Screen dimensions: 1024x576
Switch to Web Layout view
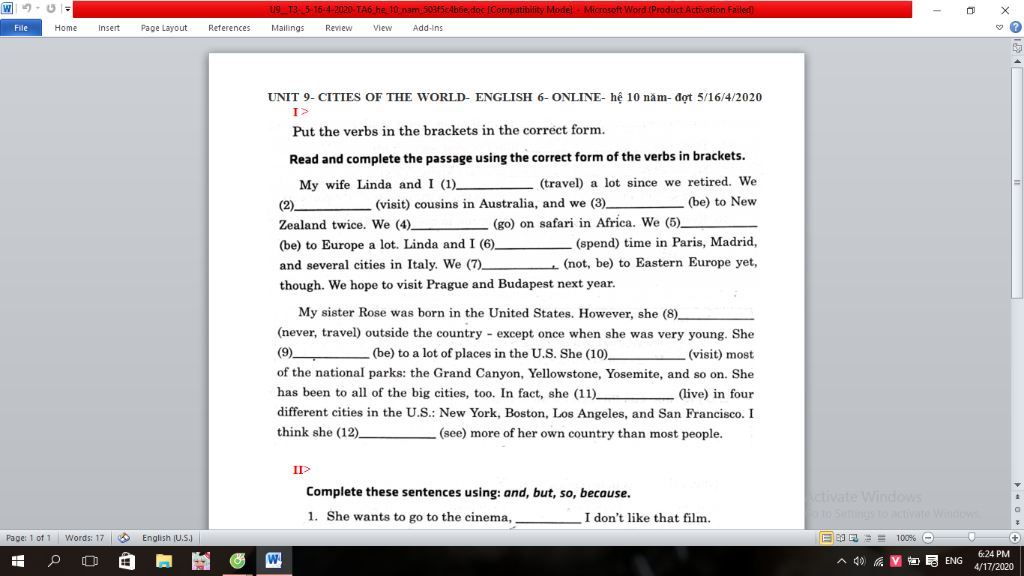[854, 538]
